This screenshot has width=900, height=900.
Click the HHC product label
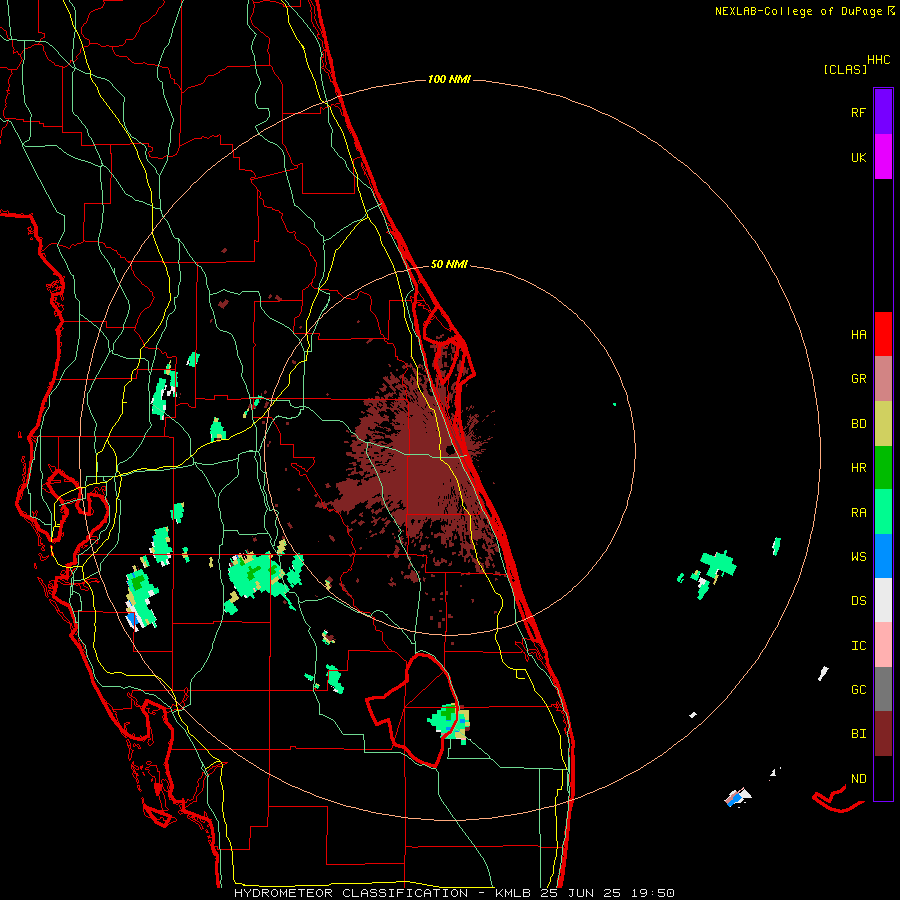coord(878,60)
